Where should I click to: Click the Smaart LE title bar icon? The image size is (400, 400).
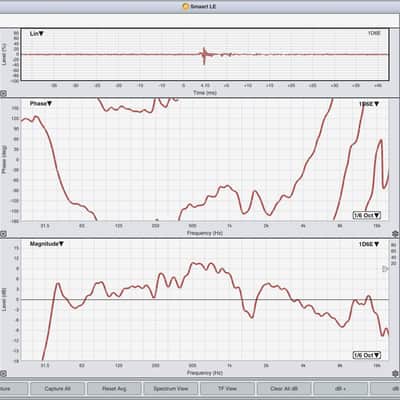point(186,6)
